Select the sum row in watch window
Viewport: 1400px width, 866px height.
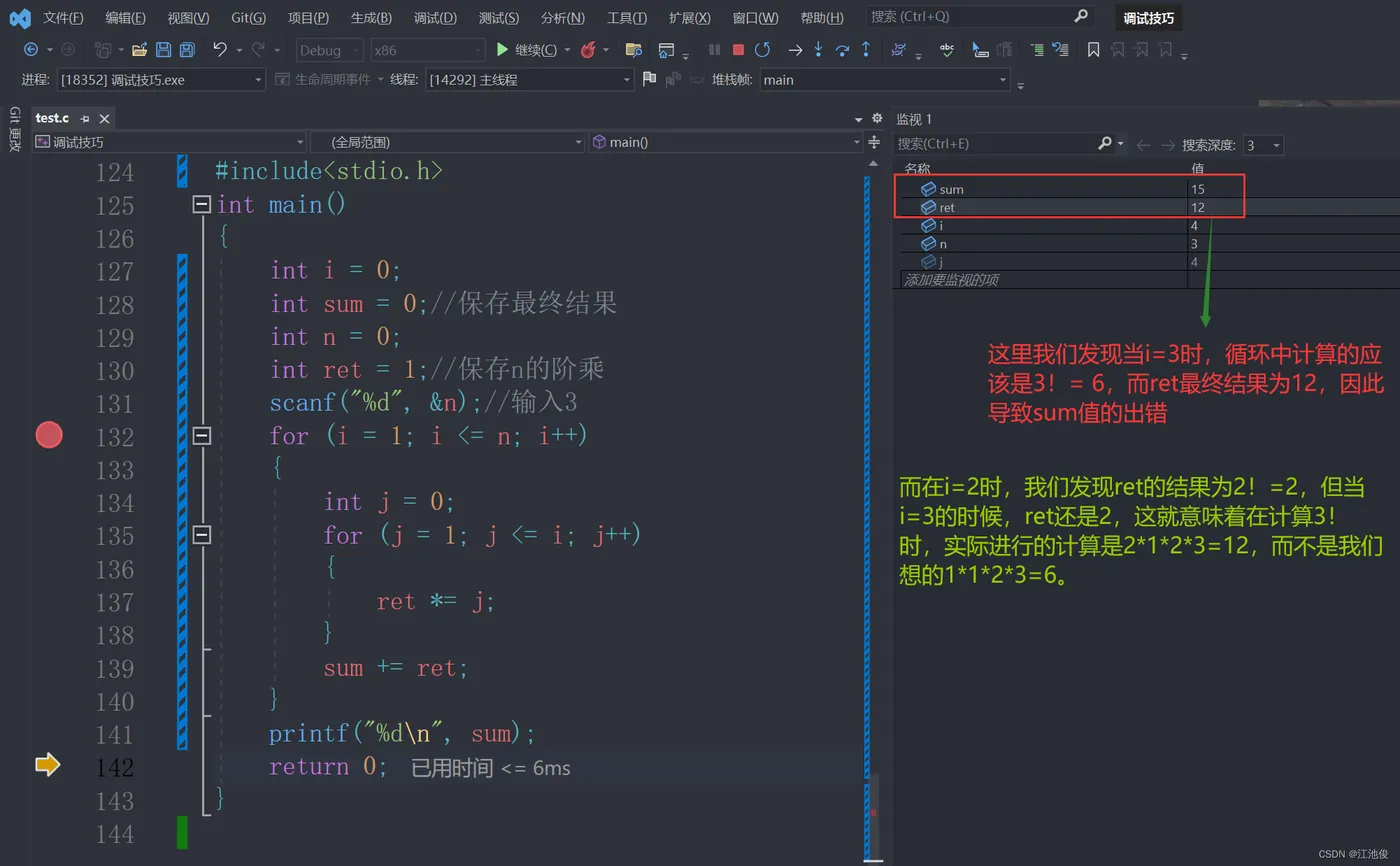(x=1148, y=189)
